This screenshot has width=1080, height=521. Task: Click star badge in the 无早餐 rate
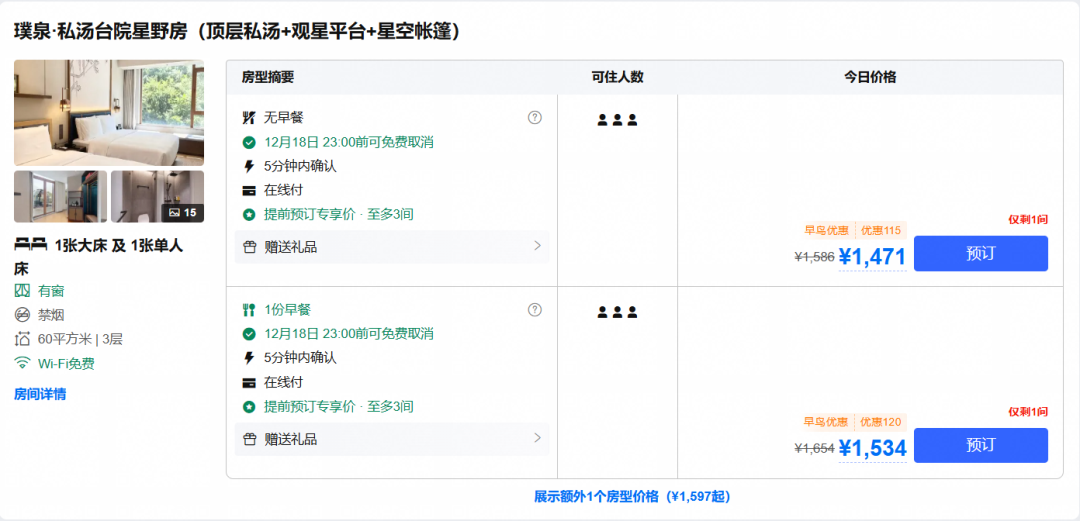[249, 214]
